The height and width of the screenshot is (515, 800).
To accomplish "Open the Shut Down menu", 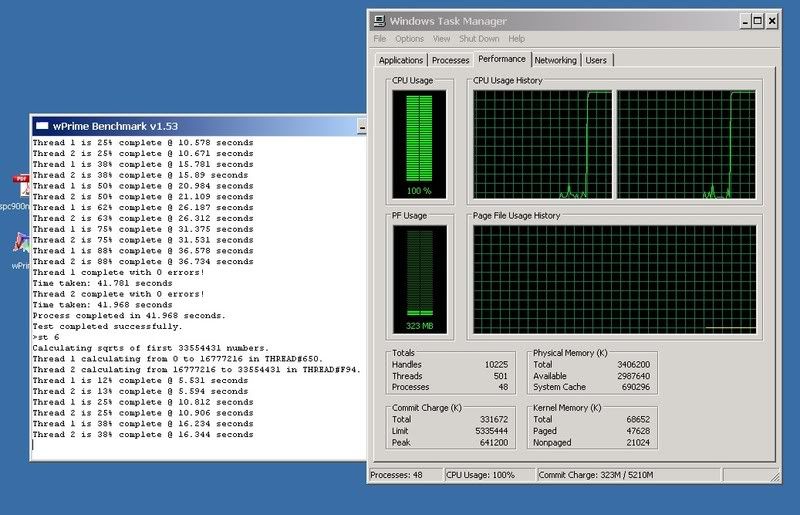I will click(x=479, y=39).
